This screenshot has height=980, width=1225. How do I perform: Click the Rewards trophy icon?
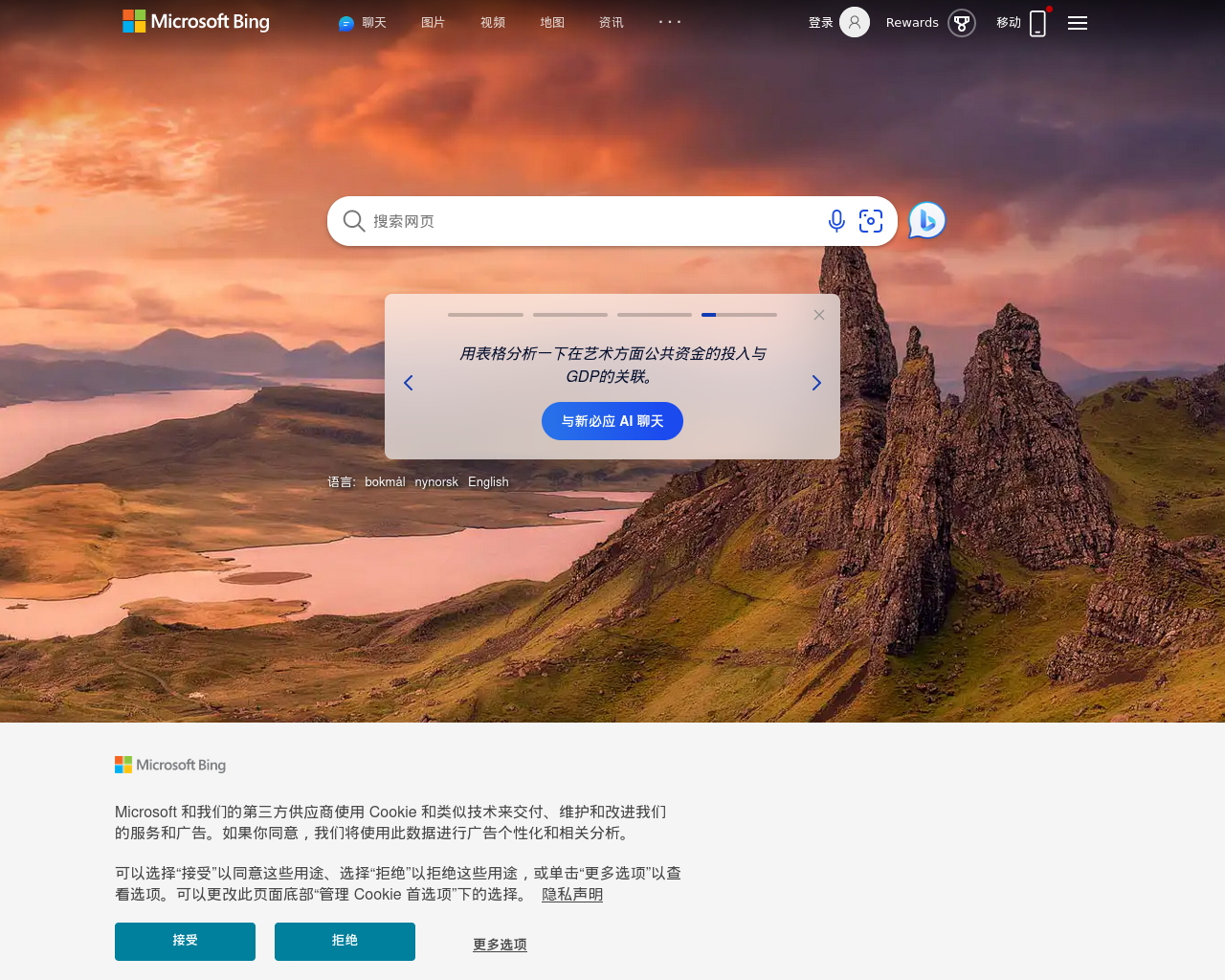pos(961,23)
